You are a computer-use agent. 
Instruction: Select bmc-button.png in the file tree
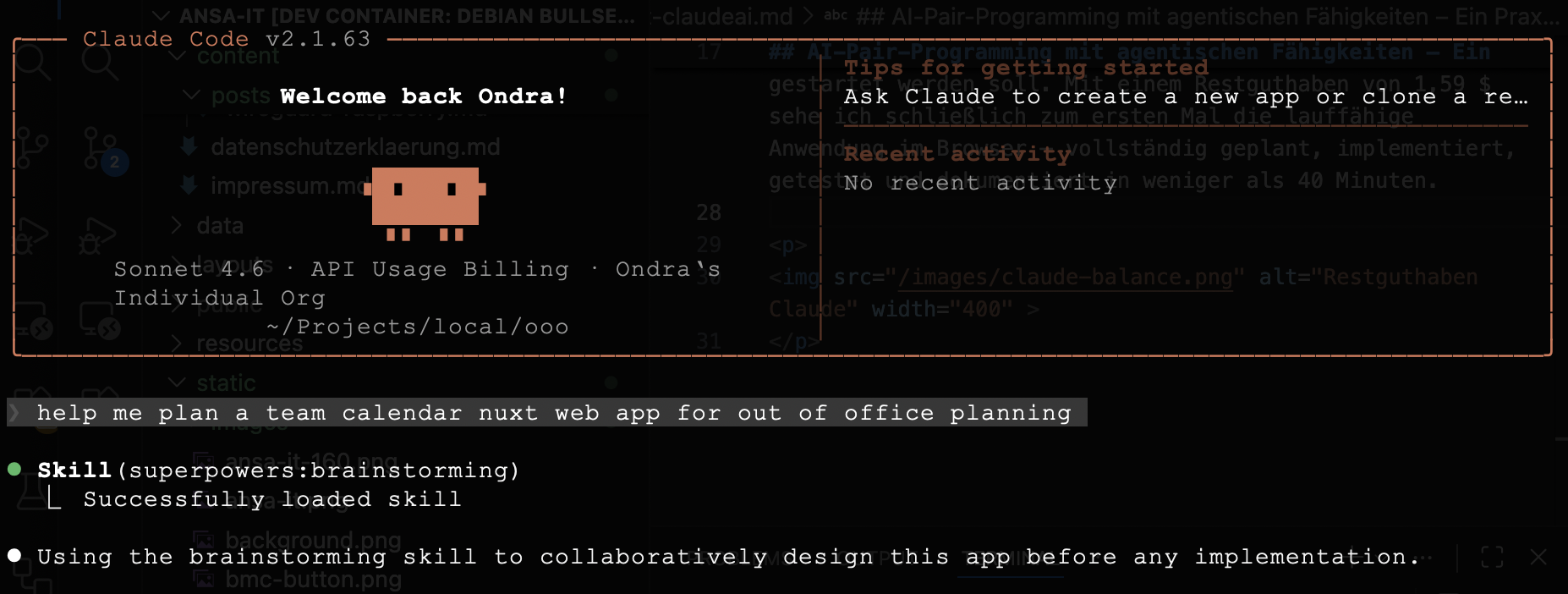point(312,580)
